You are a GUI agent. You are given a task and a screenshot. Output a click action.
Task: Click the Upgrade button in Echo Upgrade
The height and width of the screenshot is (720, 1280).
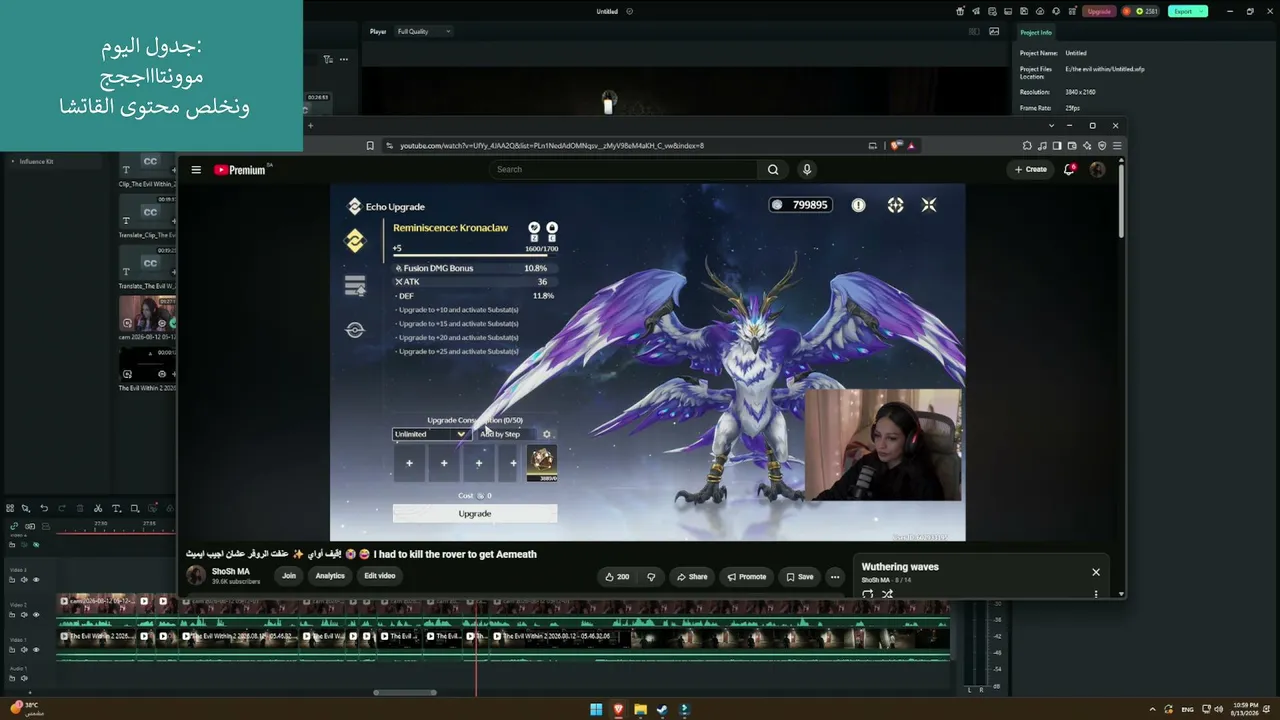click(475, 514)
